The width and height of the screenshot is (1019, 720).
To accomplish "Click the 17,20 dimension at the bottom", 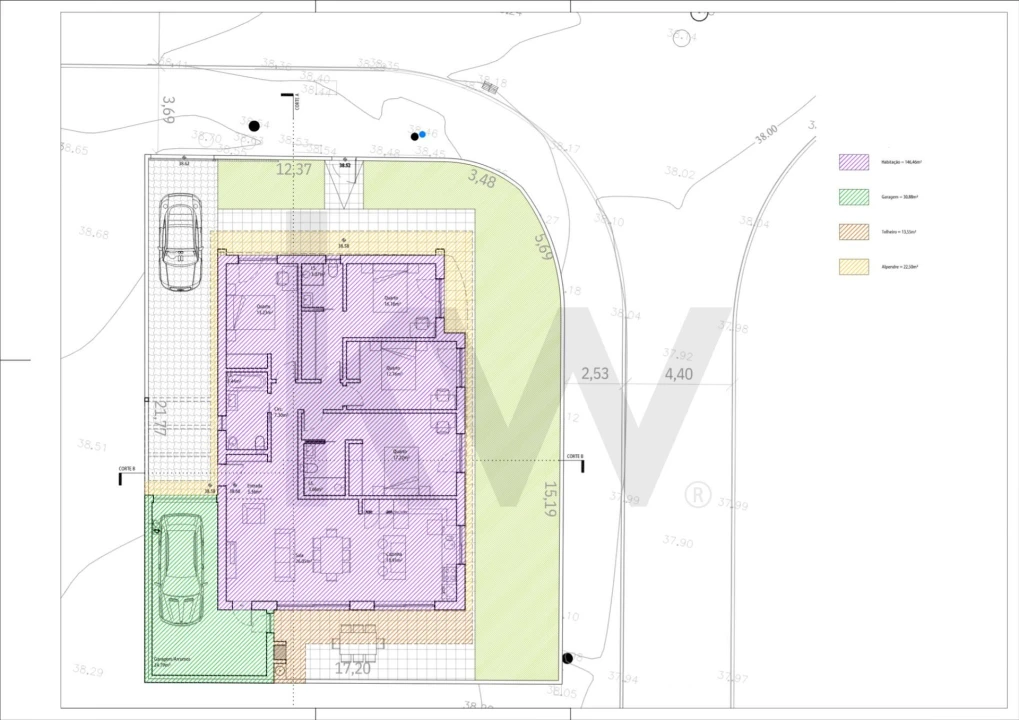I will tap(352, 667).
